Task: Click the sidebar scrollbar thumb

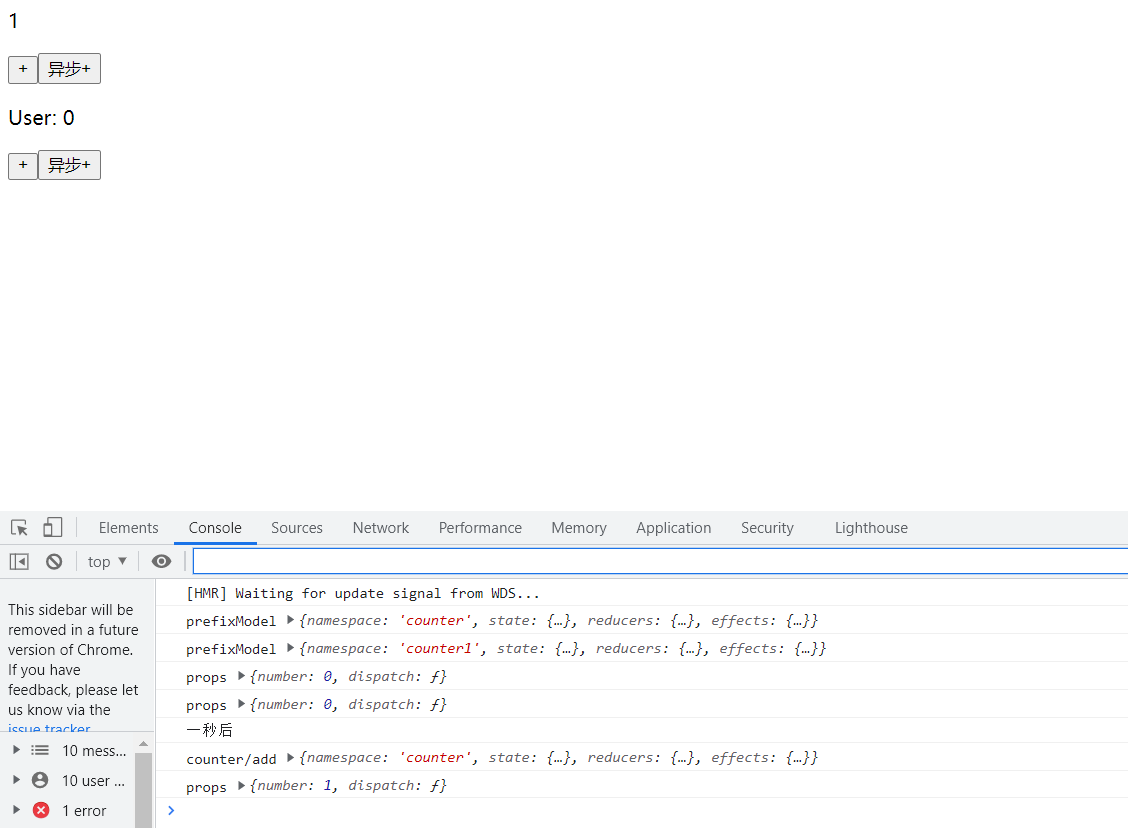Action: coord(143,790)
